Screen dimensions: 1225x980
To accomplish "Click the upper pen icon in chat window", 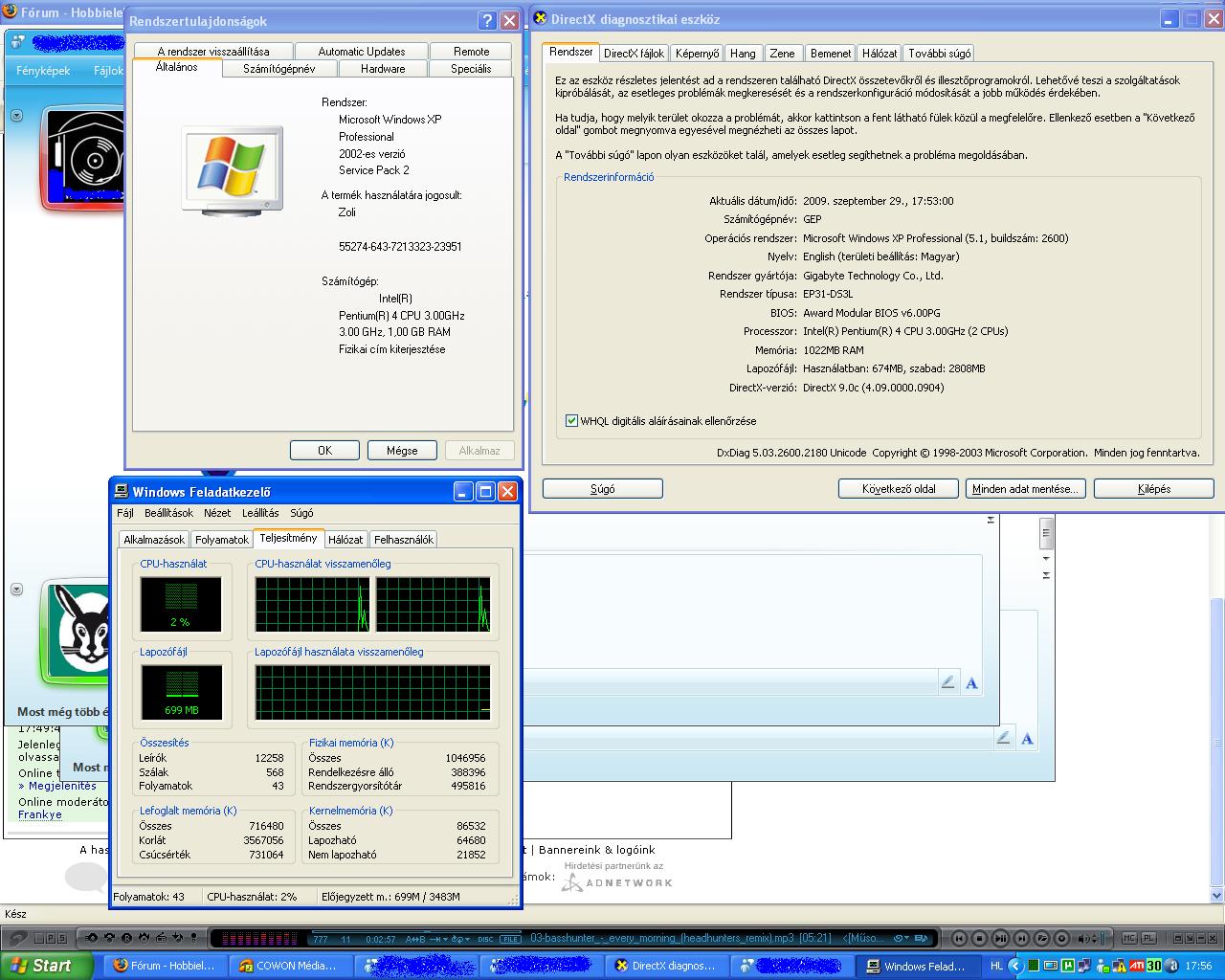I will coord(947,682).
